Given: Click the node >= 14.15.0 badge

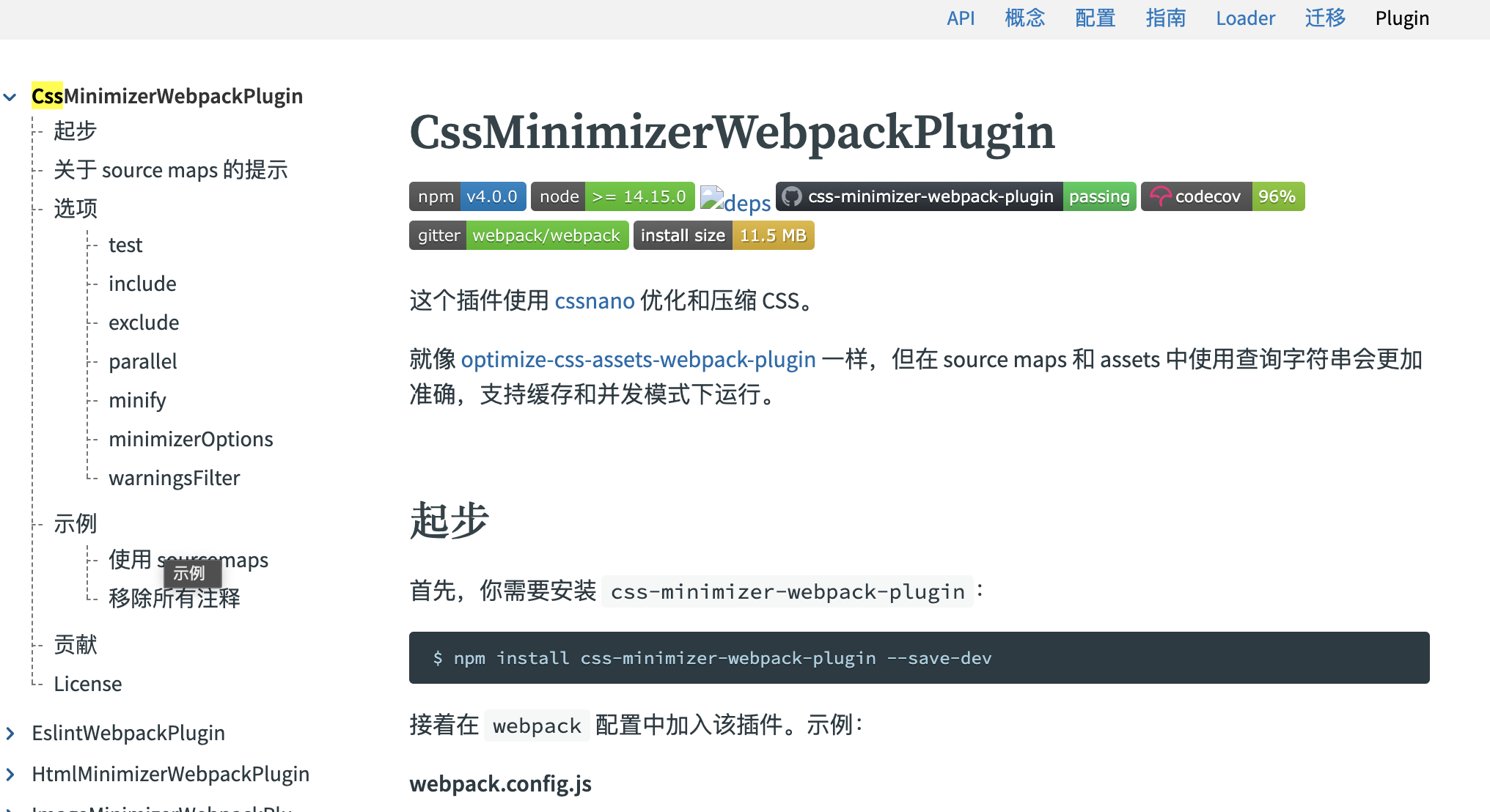Looking at the screenshot, I should tap(612, 196).
